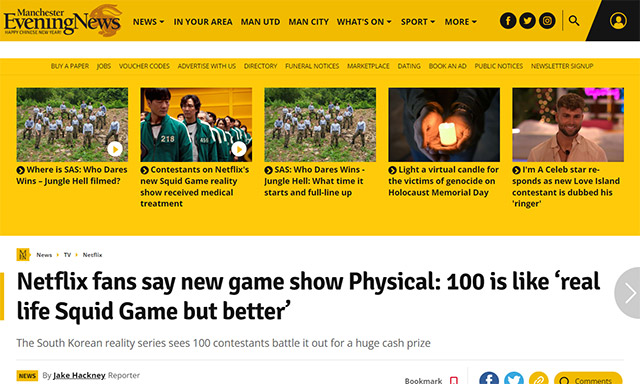640x384 pixels.
Task: Open DATING link
Action: coord(409,66)
